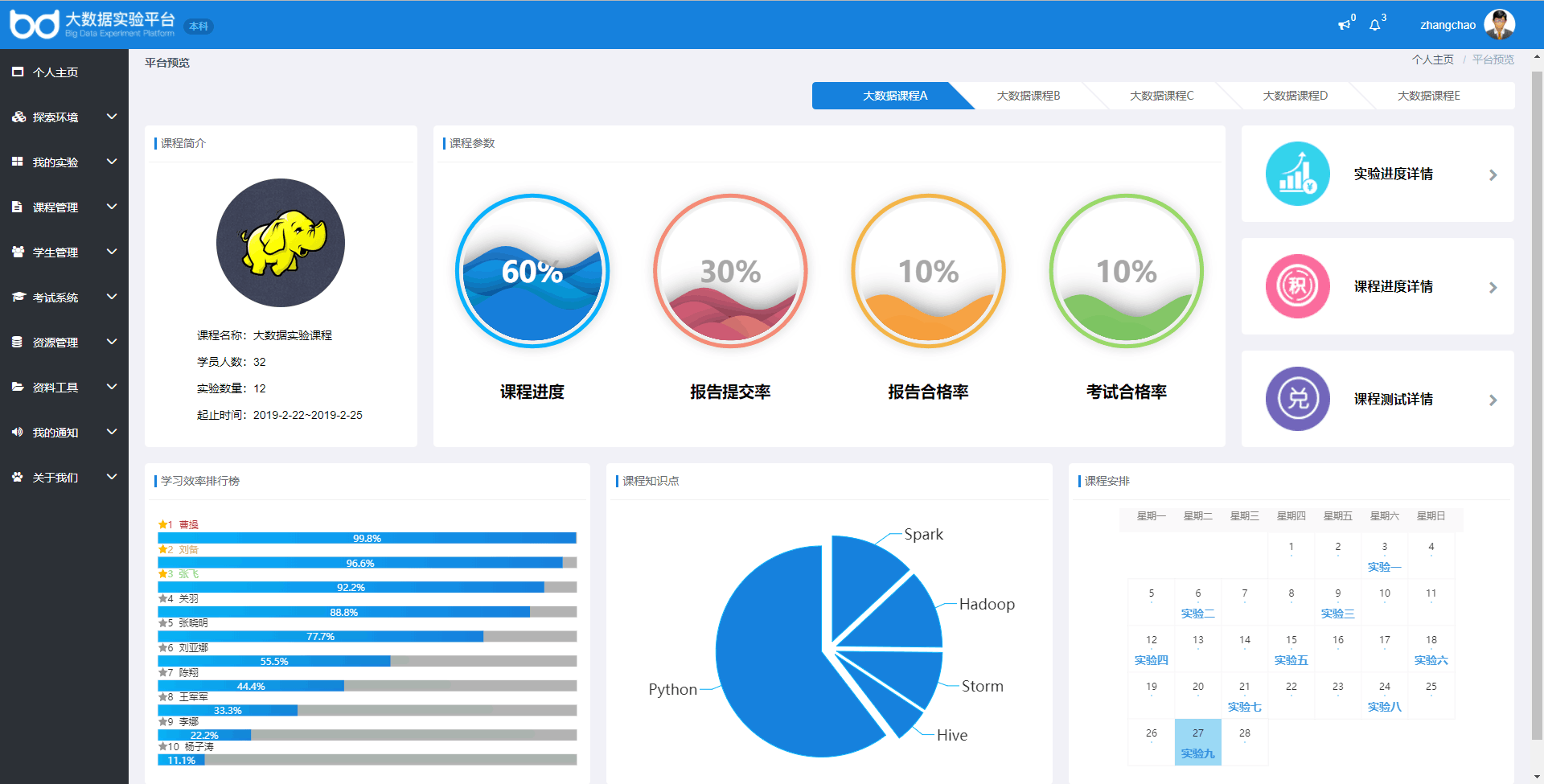This screenshot has width=1544, height=784.
Task: Click the megaphone announcements icon
Action: (1344, 25)
